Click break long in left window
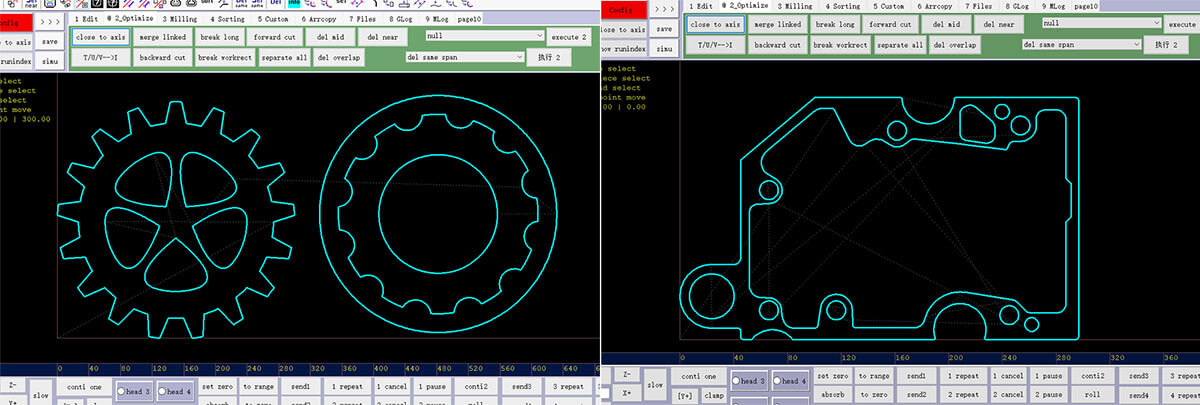 click(219, 37)
